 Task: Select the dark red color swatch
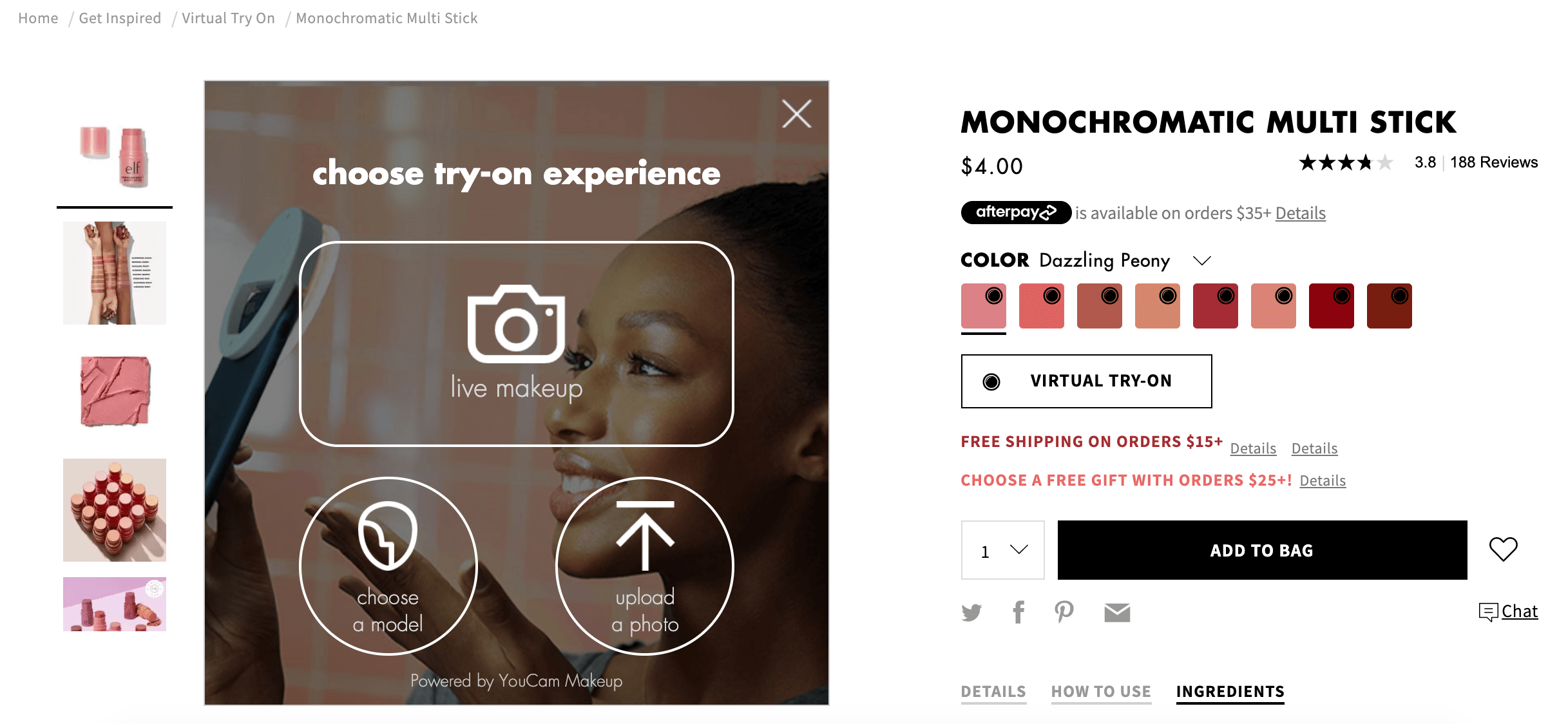(1333, 306)
